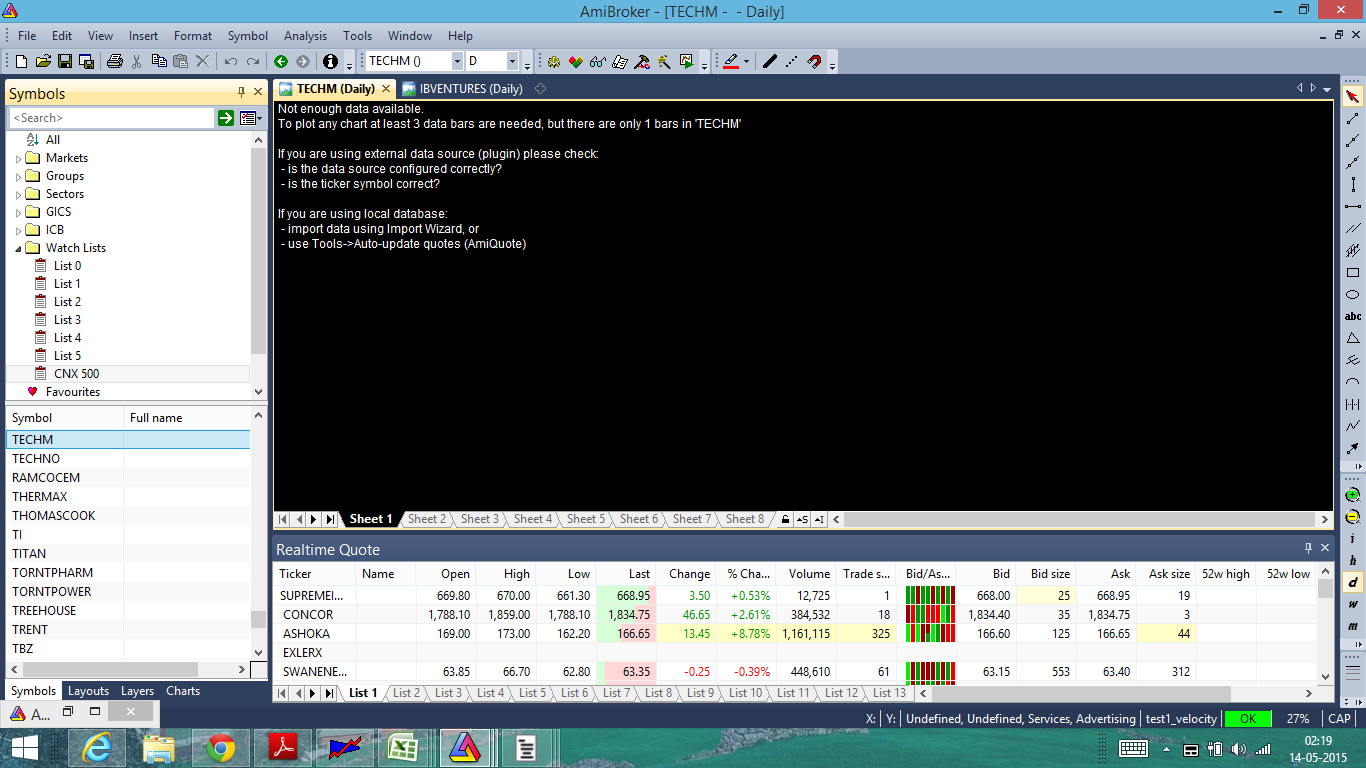Image resolution: width=1366 pixels, height=768 pixels.
Task: Click the green zoom in icon
Action: [x=1353, y=495]
